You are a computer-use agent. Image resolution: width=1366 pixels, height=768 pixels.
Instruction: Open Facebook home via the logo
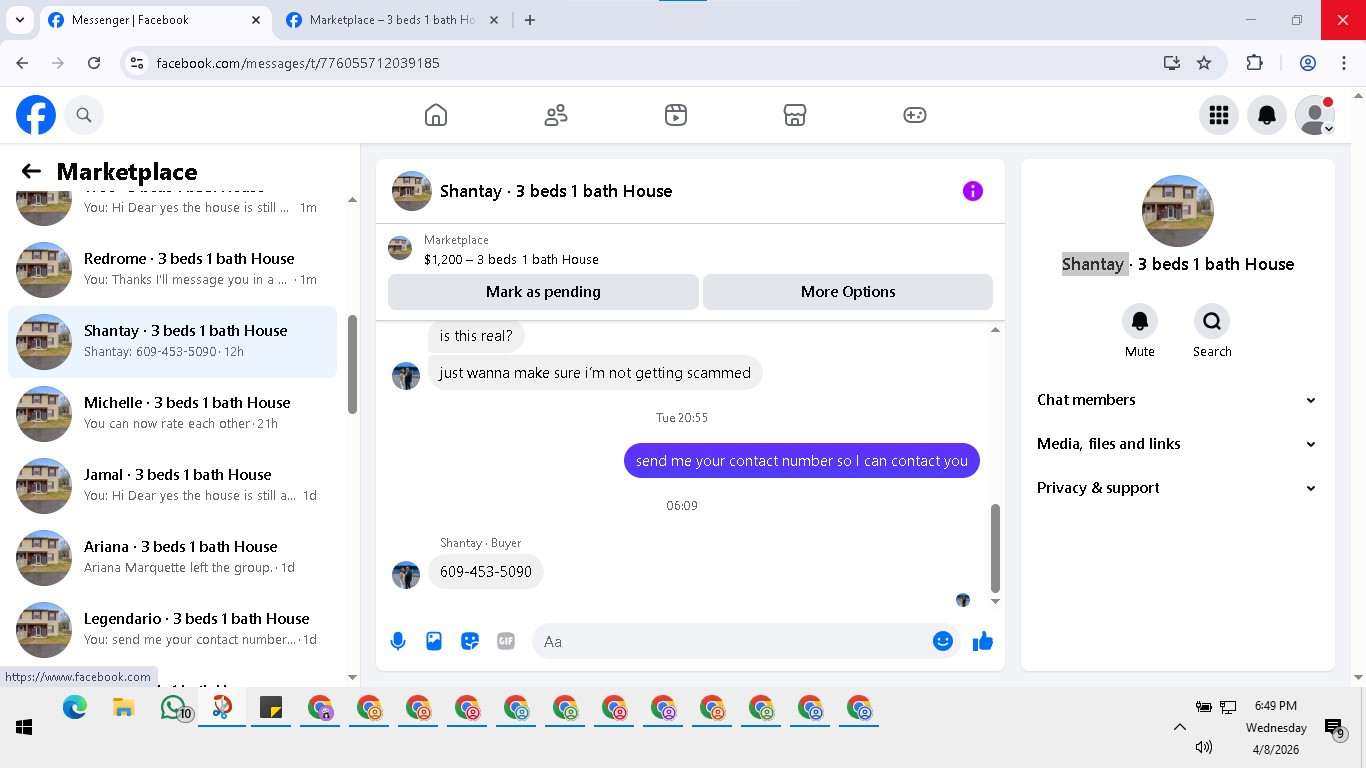click(36, 115)
